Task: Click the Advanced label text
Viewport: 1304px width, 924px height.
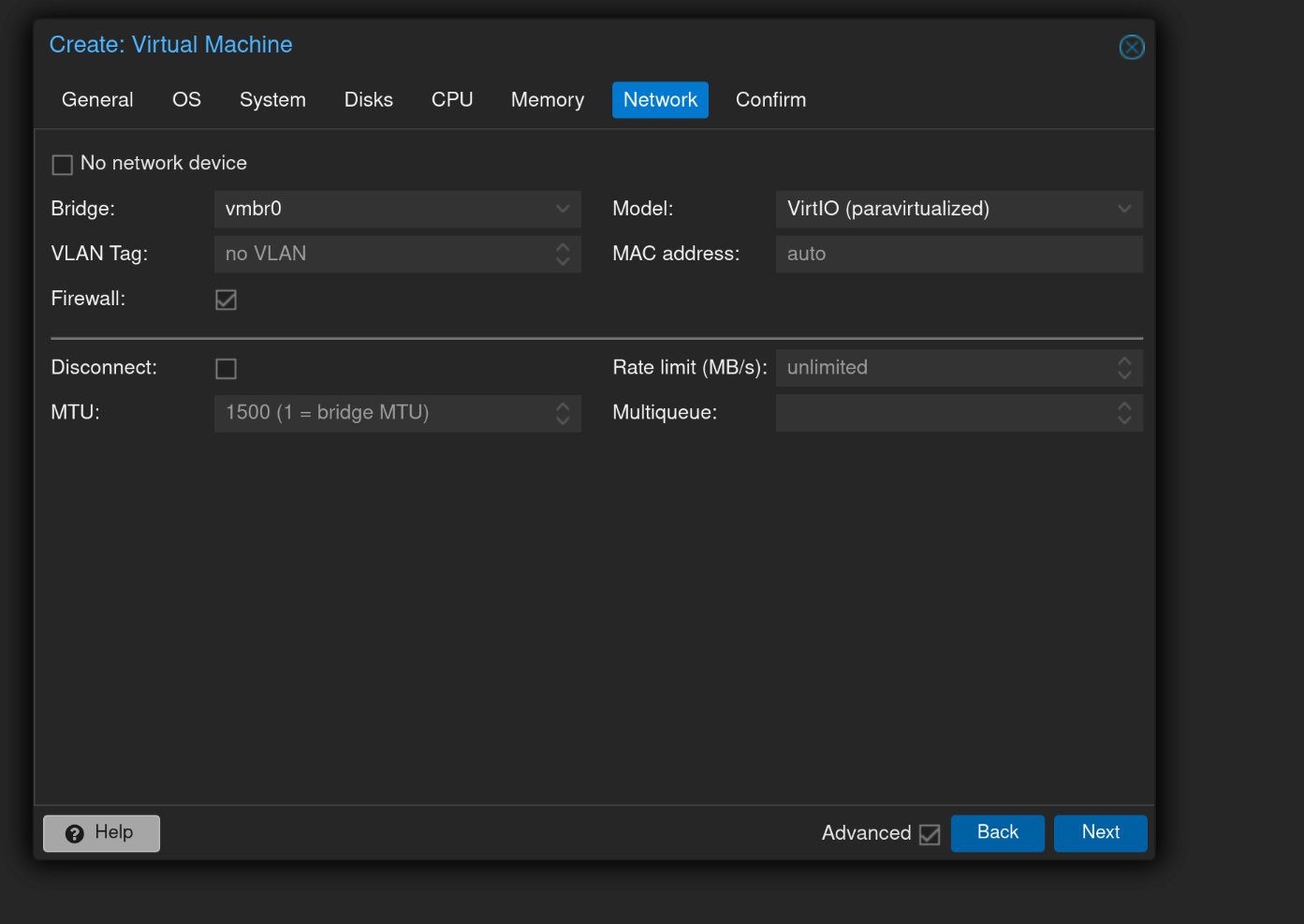Action: click(x=866, y=833)
